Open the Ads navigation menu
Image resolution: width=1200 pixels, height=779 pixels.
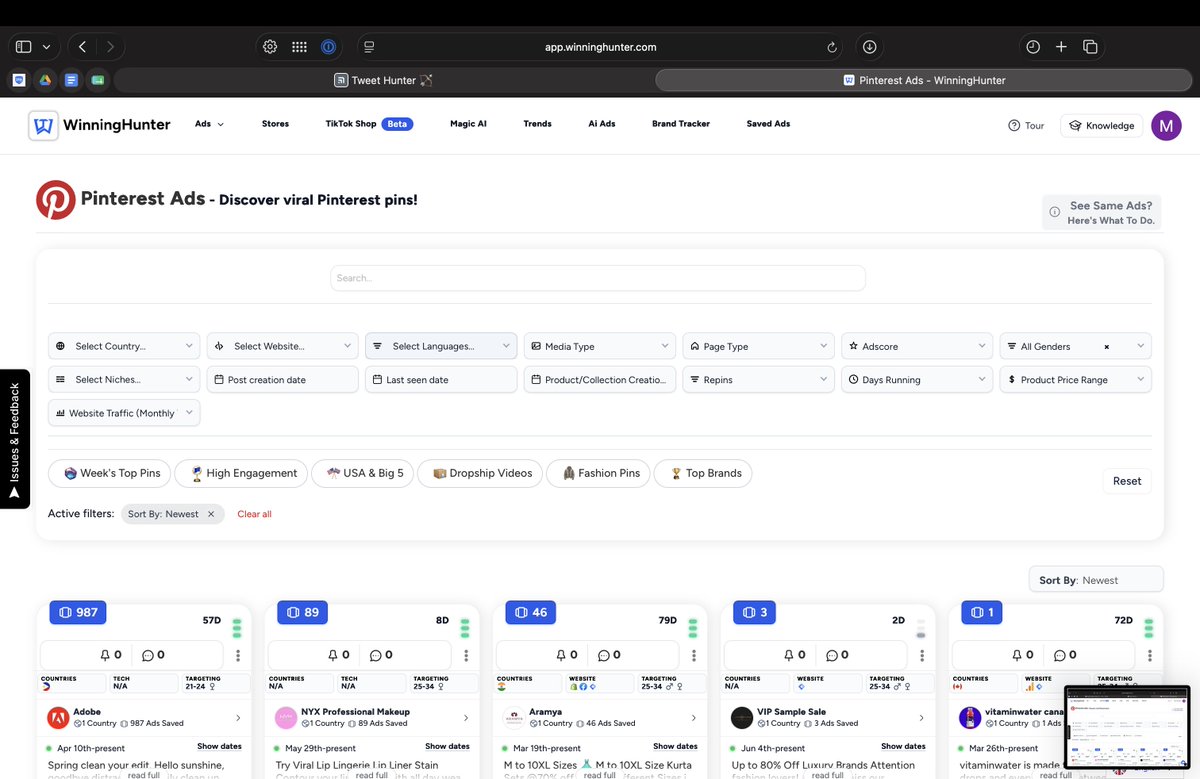pos(209,124)
